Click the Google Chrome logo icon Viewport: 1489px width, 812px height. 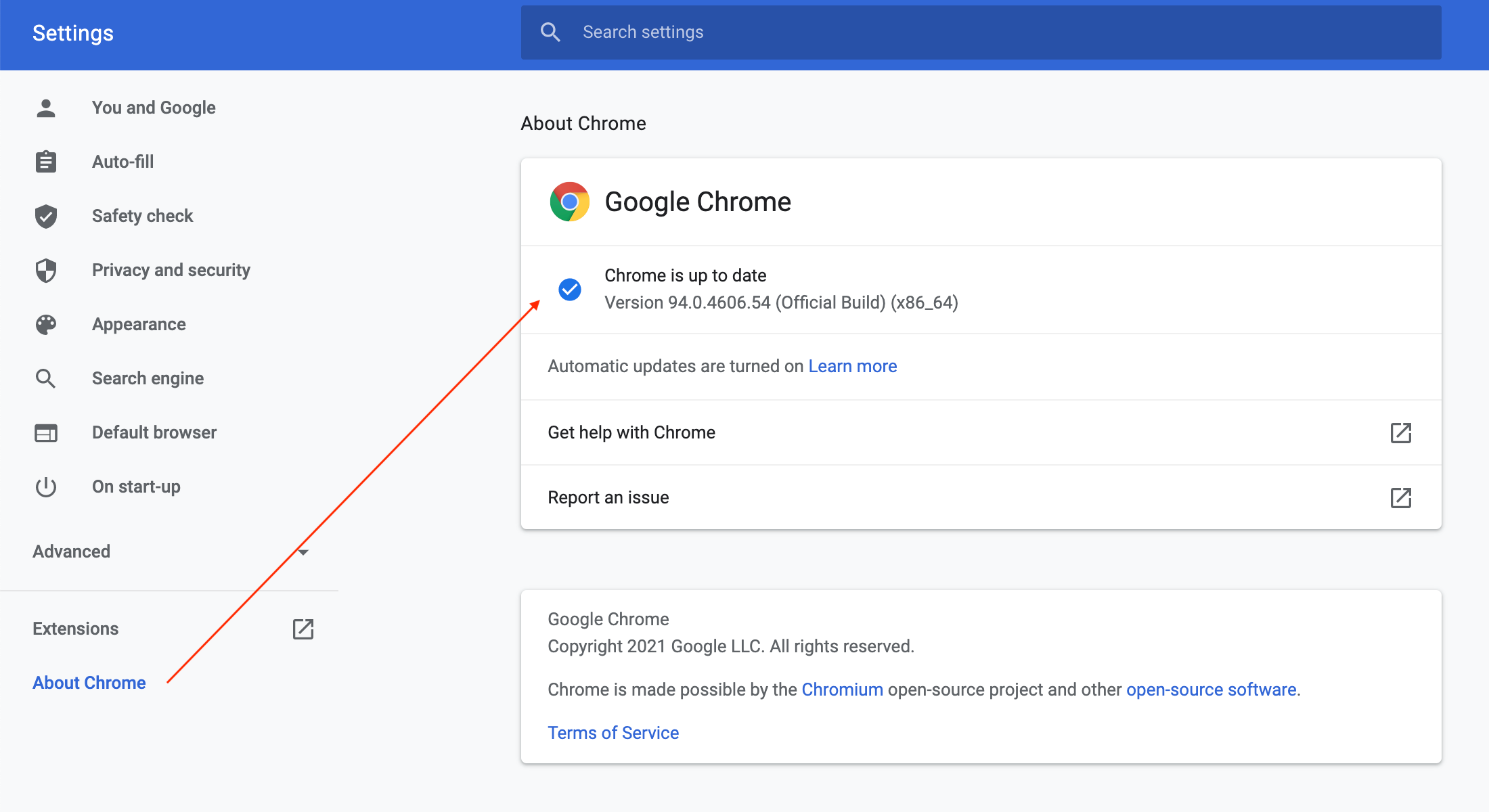point(570,202)
